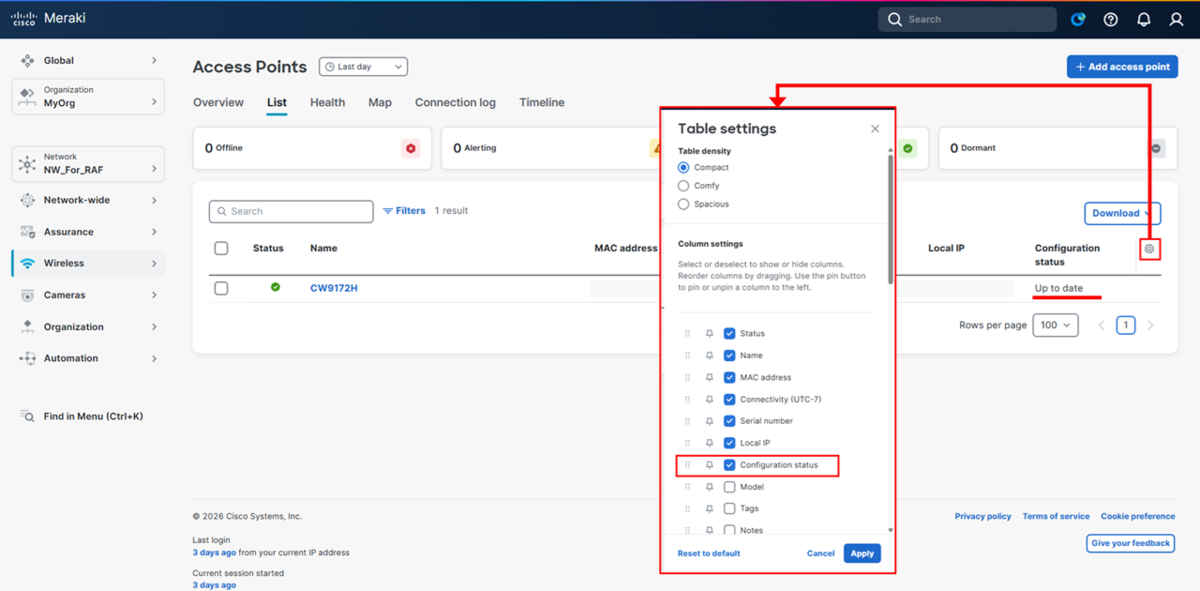Uncheck the Configuration status checkbox
This screenshot has width=1200, height=591.
tap(730, 465)
